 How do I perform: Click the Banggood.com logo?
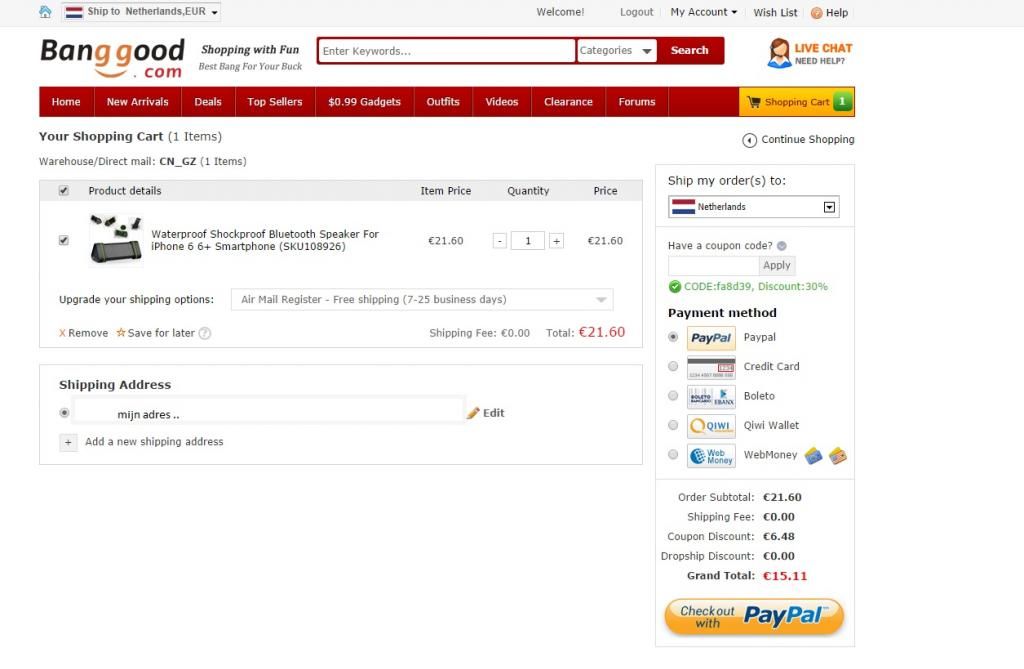click(112, 57)
